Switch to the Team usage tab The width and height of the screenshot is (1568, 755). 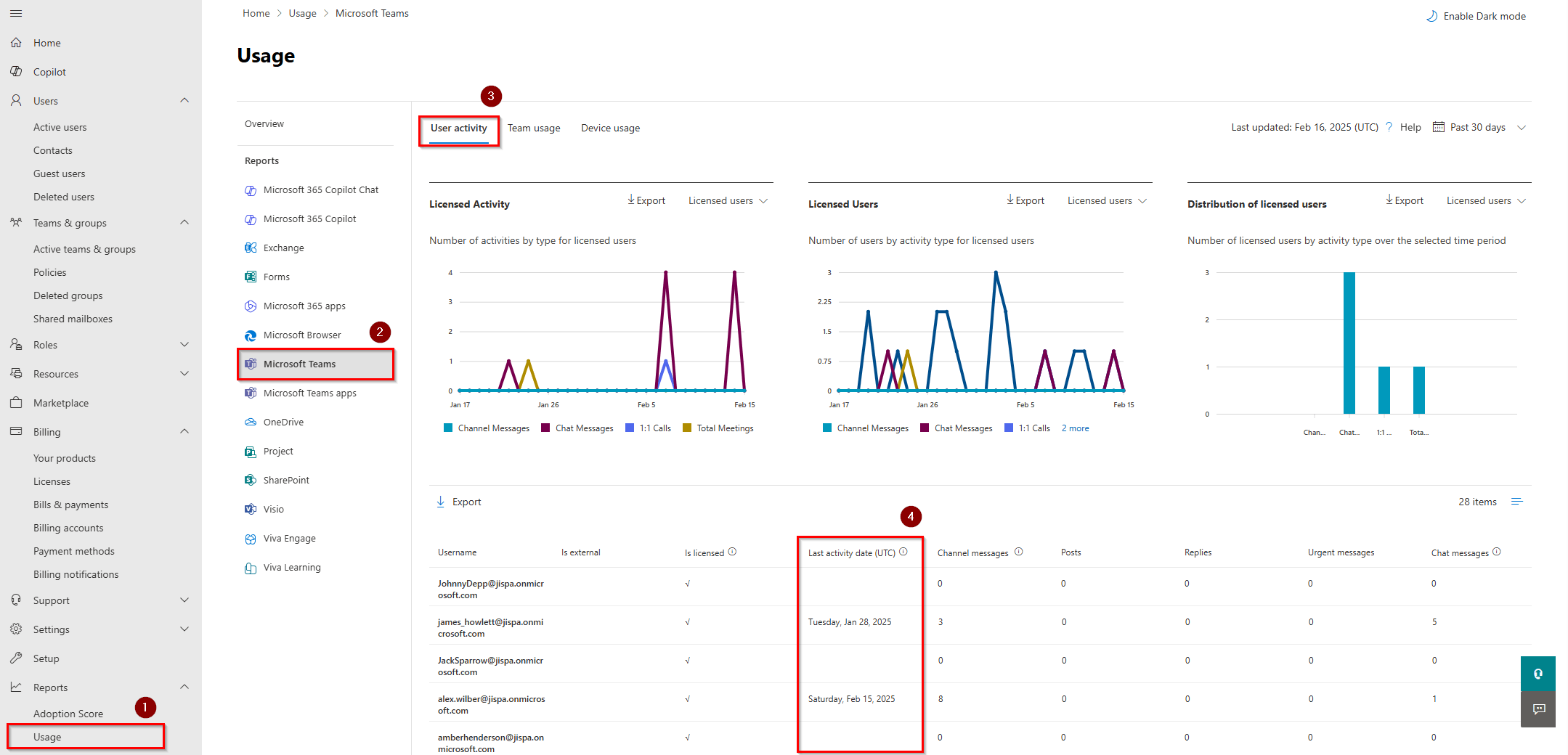(534, 128)
